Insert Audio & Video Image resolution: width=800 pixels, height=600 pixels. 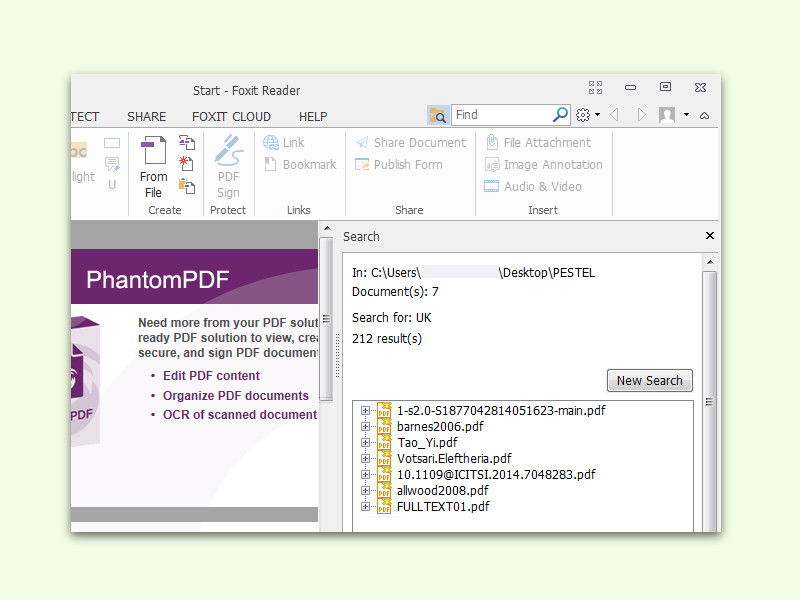[533, 186]
